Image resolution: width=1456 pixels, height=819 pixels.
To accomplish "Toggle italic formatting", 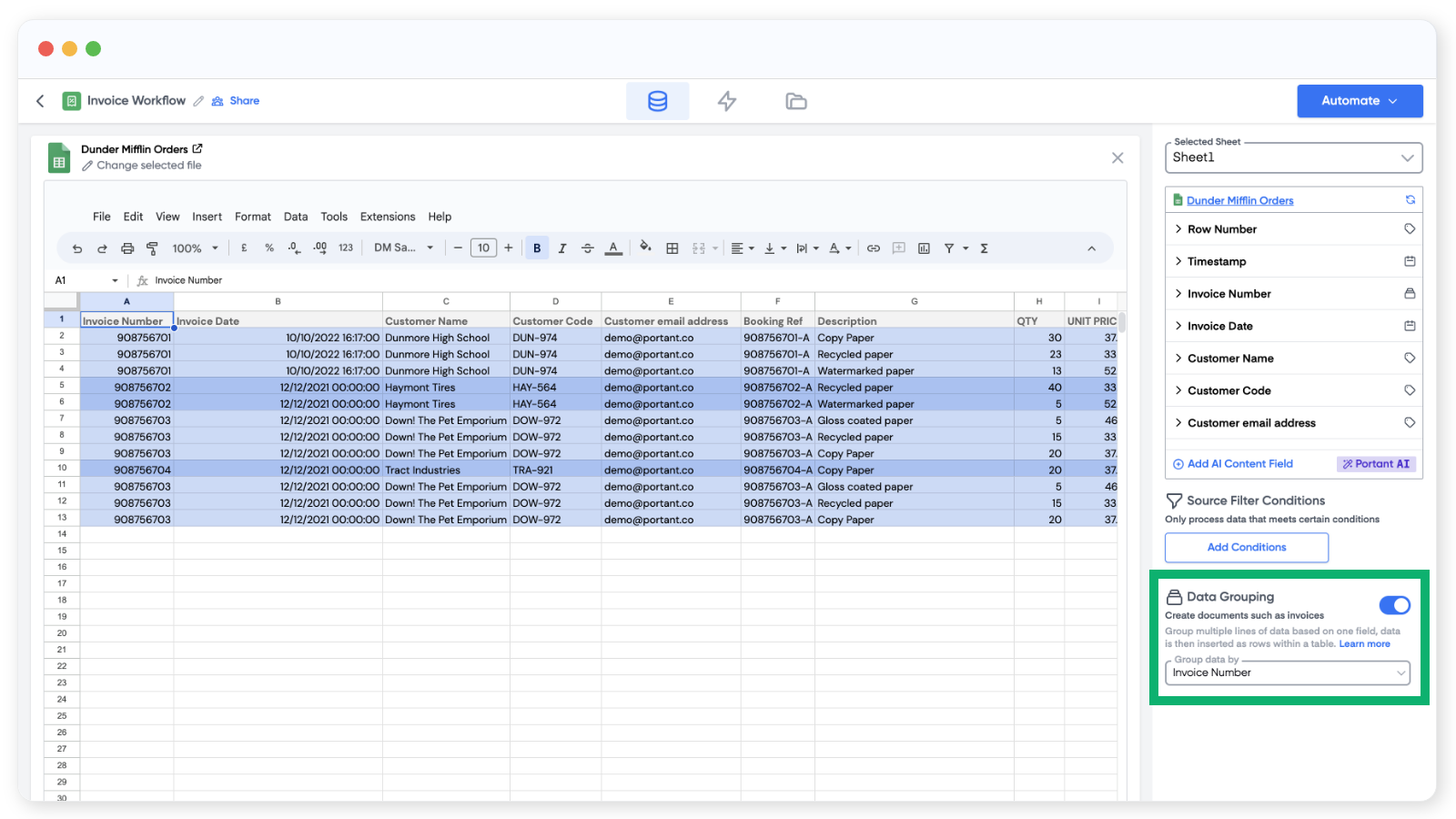I will point(562,248).
